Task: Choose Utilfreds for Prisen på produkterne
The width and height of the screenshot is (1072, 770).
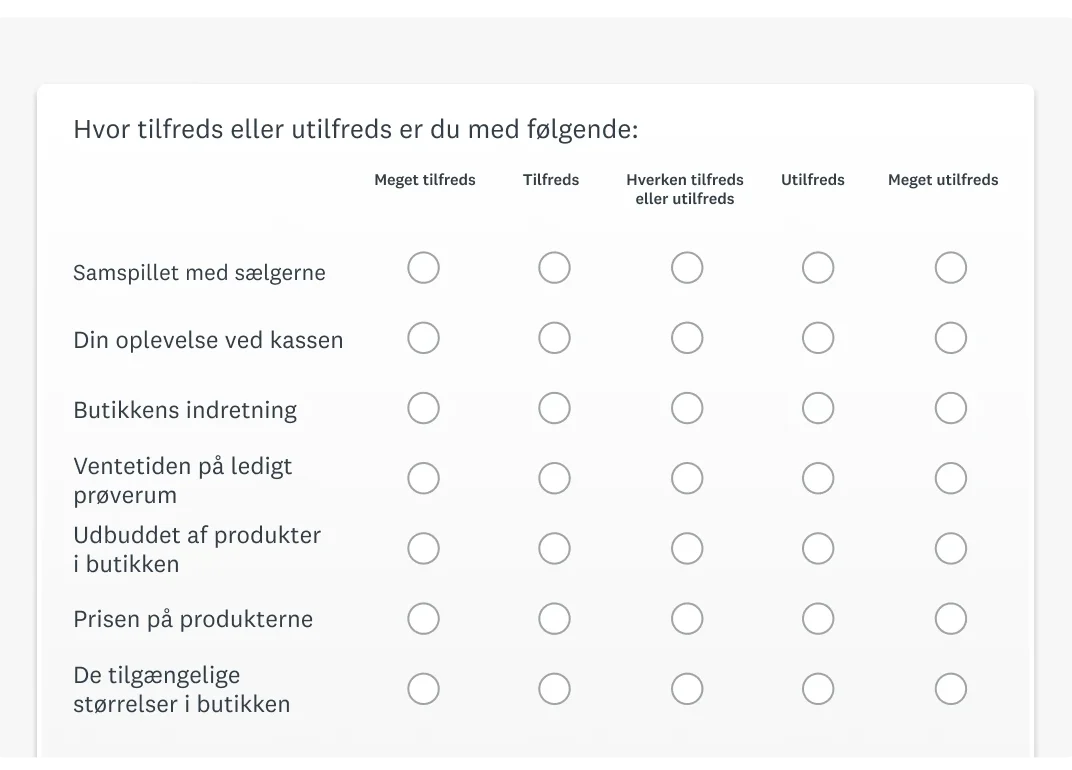Action: [x=818, y=619]
